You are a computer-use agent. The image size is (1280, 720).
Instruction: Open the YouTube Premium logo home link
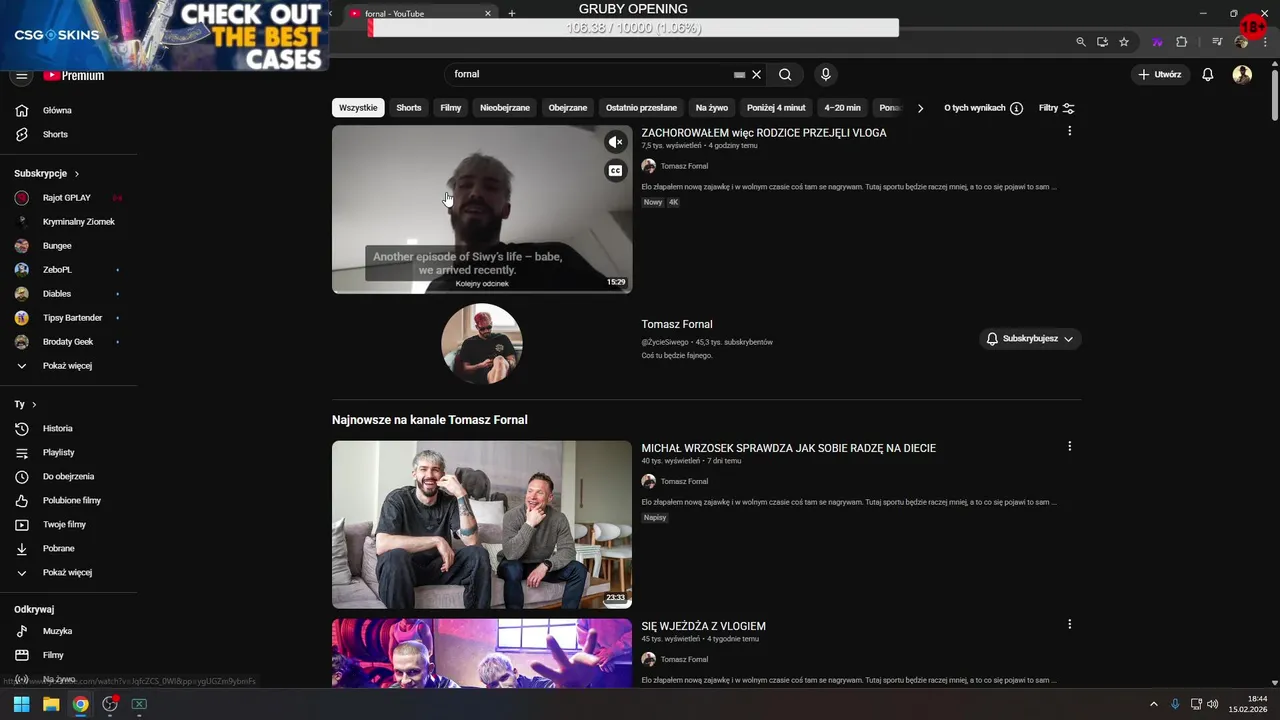coord(74,76)
